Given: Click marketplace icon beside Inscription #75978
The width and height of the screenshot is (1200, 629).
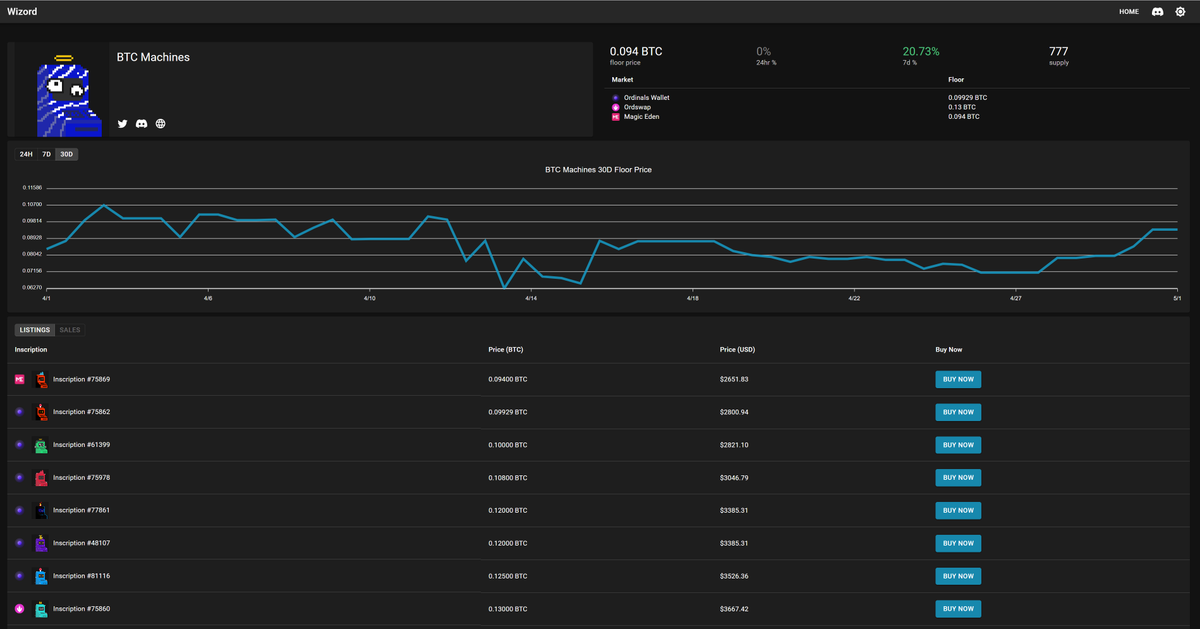Looking at the screenshot, I should [19, 478].
